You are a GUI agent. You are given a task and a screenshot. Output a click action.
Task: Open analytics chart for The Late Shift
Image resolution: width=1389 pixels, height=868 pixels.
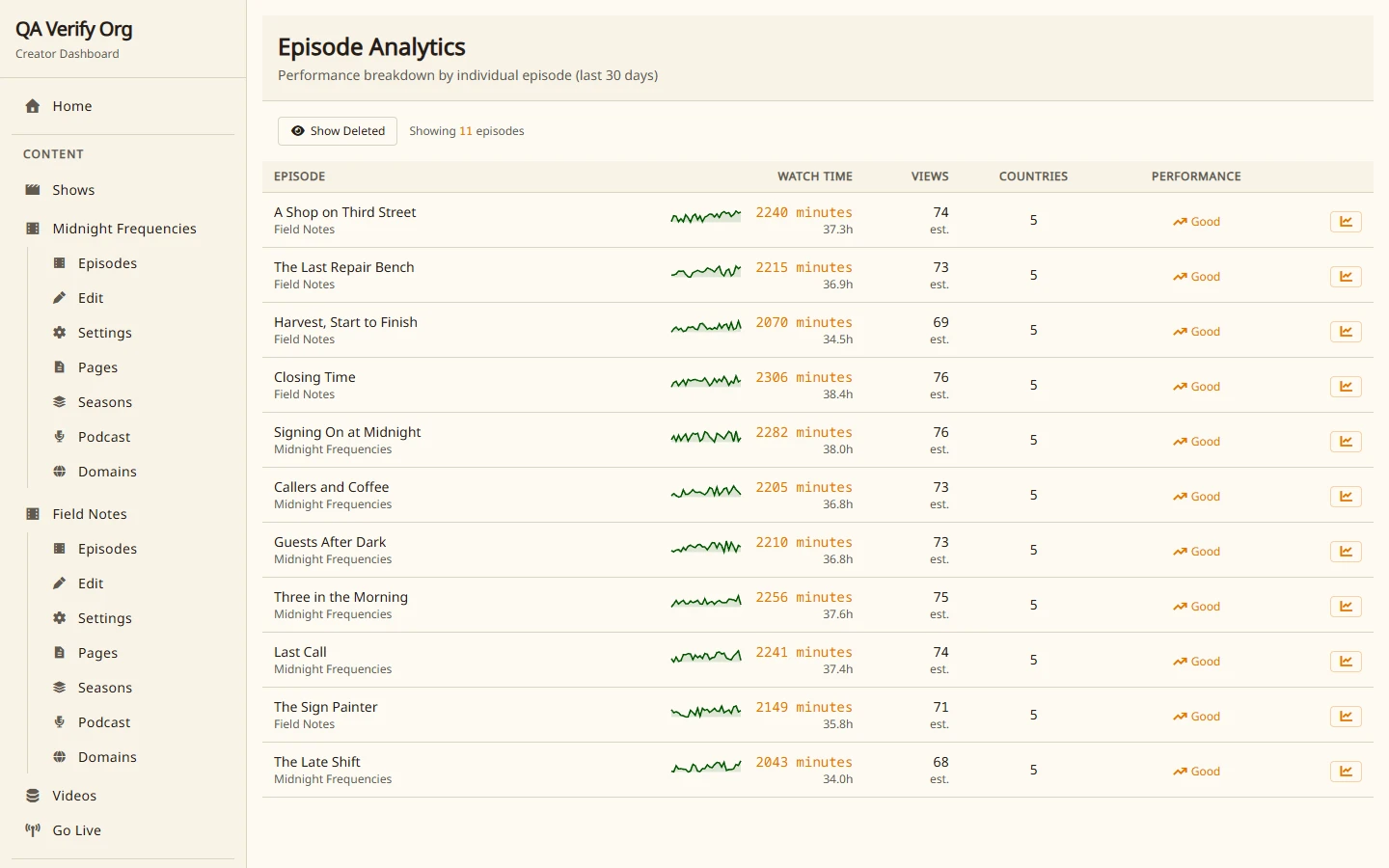coord(1346,772)
